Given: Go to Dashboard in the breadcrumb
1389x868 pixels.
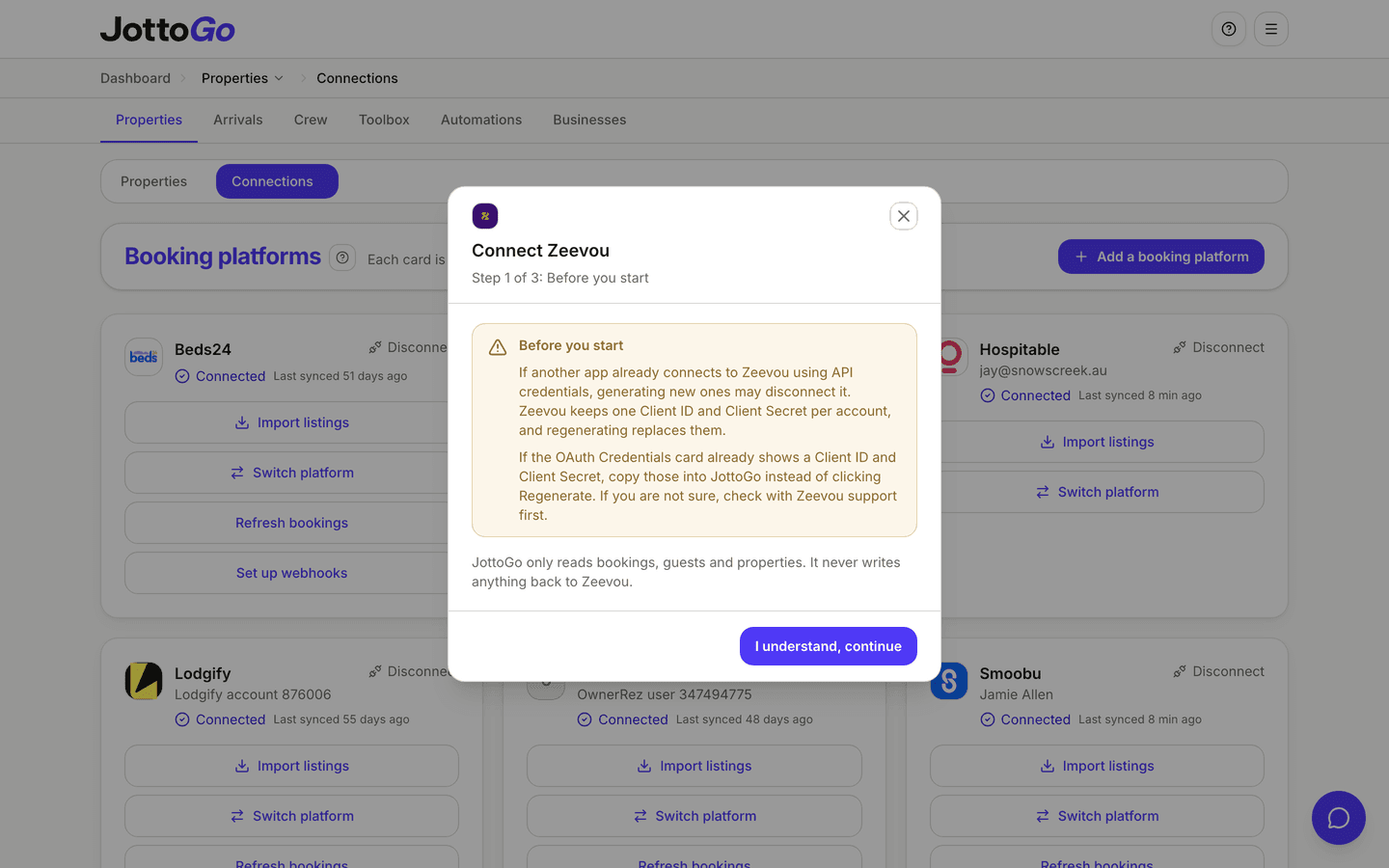Looking at the screenshot, I should (135, 78).
